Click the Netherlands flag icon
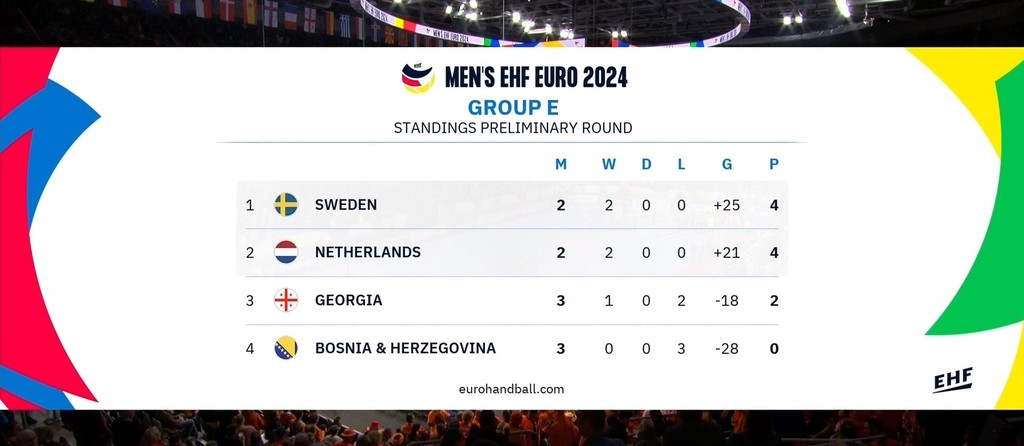Viewport: 1024px width, 446px height. pos(286,252)
